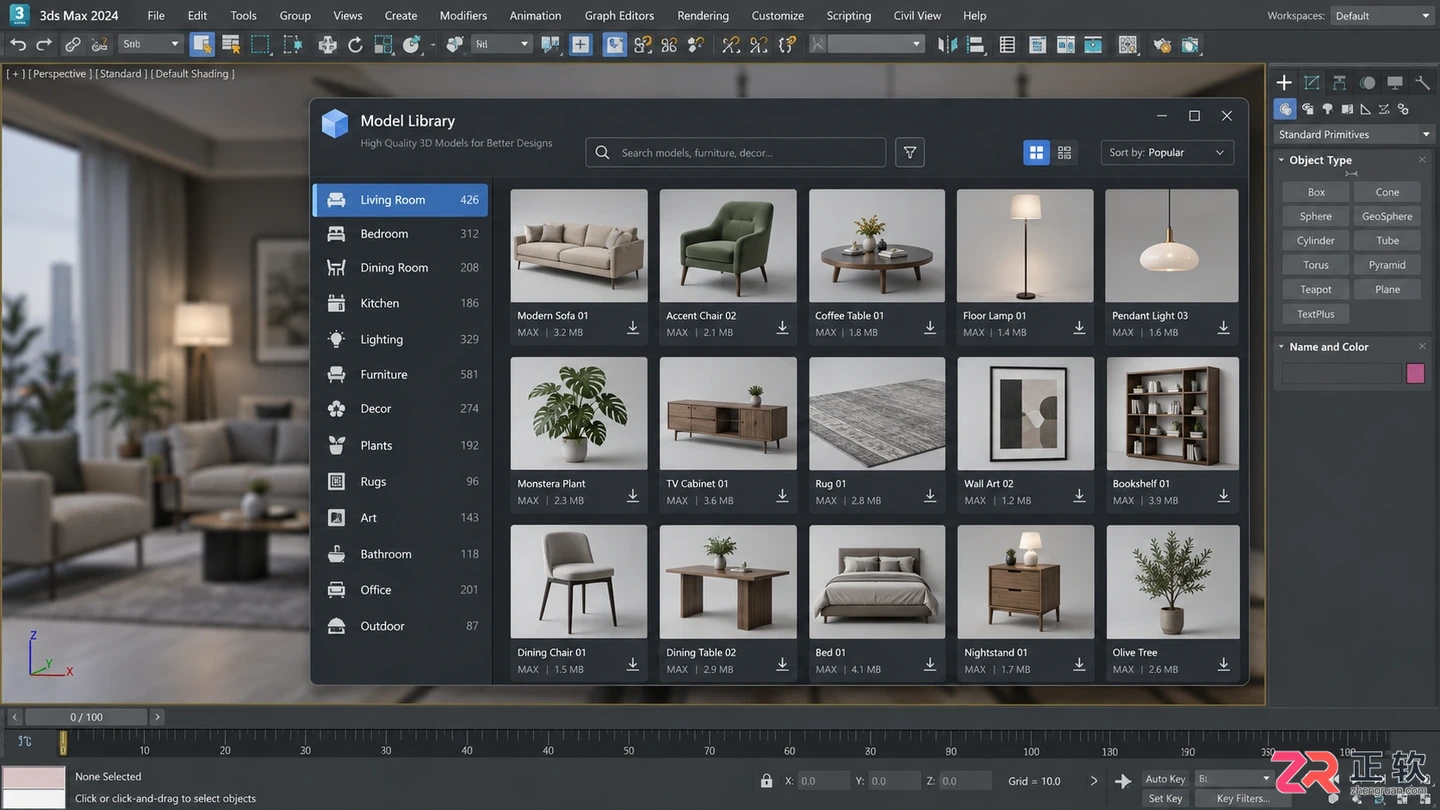Open the Rendering menu

703,16
